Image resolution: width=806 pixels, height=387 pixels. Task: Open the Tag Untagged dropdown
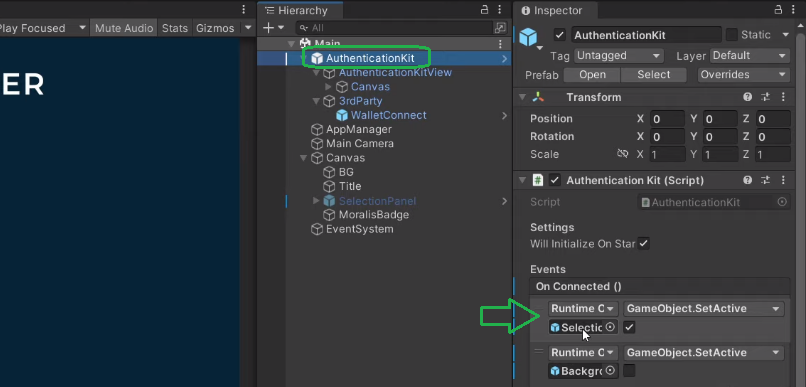(x=619, y=56)
